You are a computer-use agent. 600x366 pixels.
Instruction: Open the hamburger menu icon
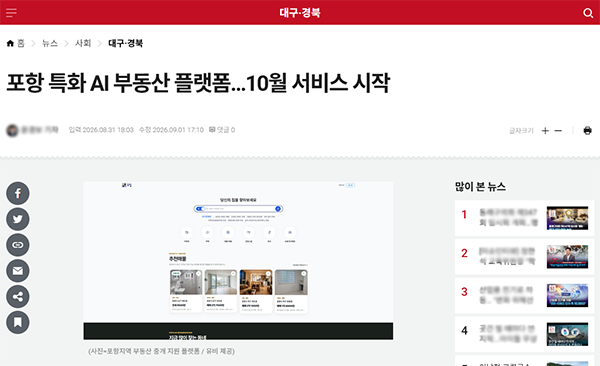click(11, 13)
